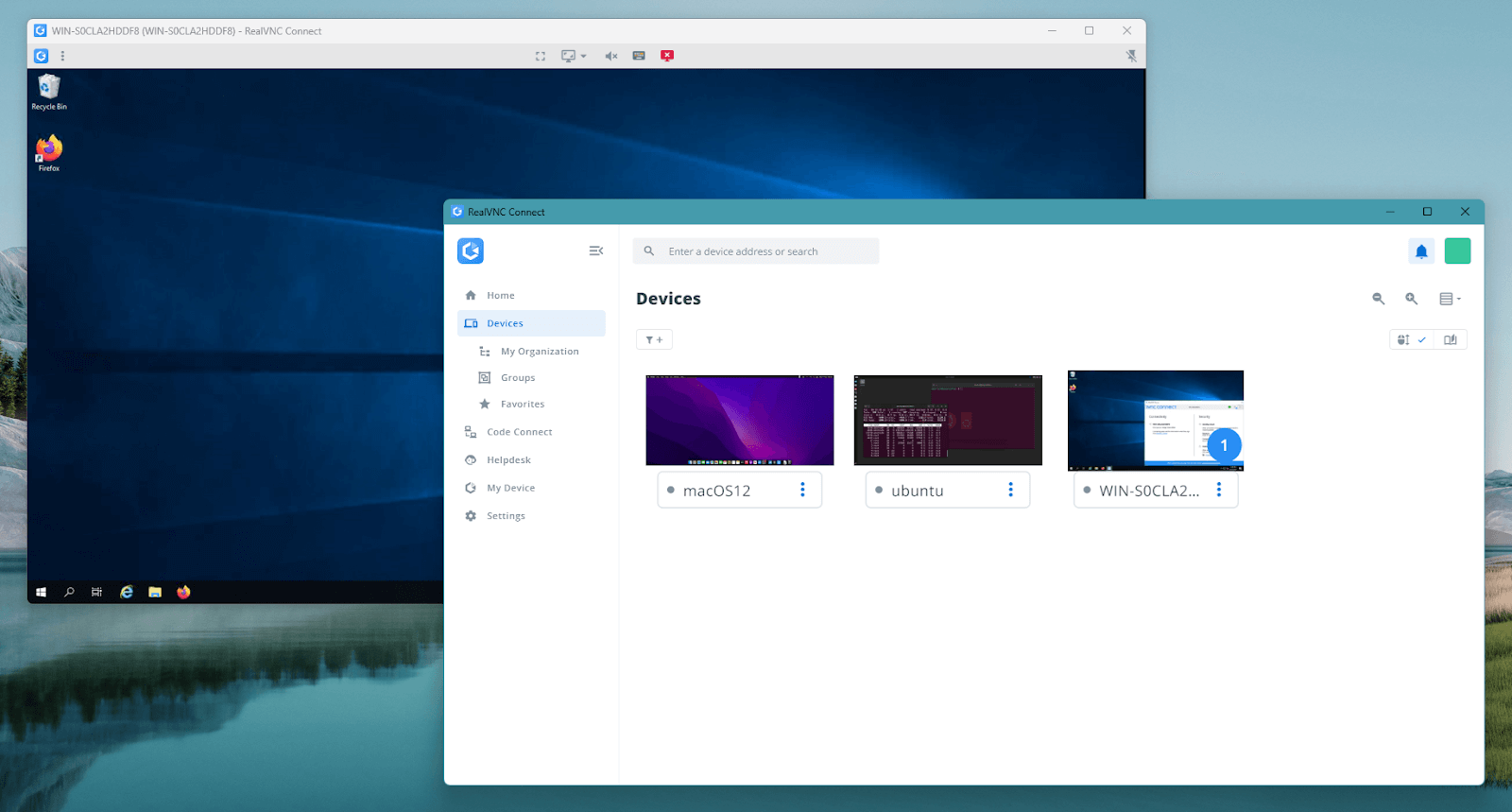Viewport: 1512px width, 812px height.
Task: Open the Settings page
Action: (506, 516)
